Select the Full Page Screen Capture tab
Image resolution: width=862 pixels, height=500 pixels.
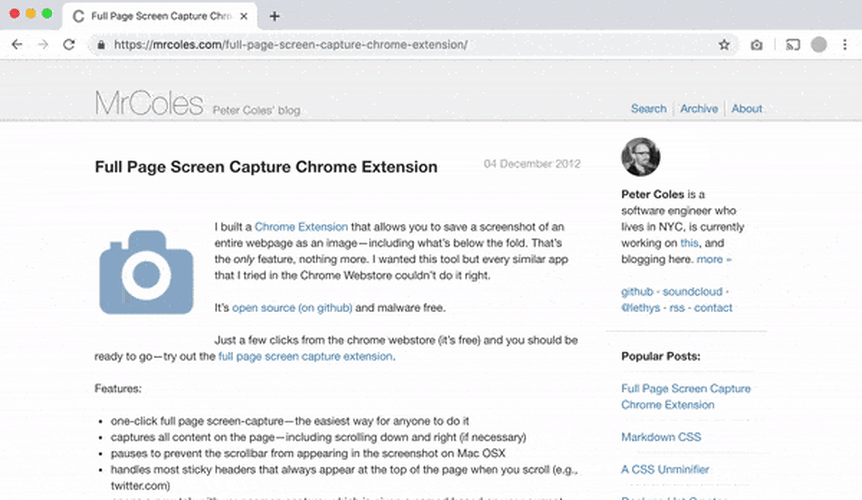point(157,16)
